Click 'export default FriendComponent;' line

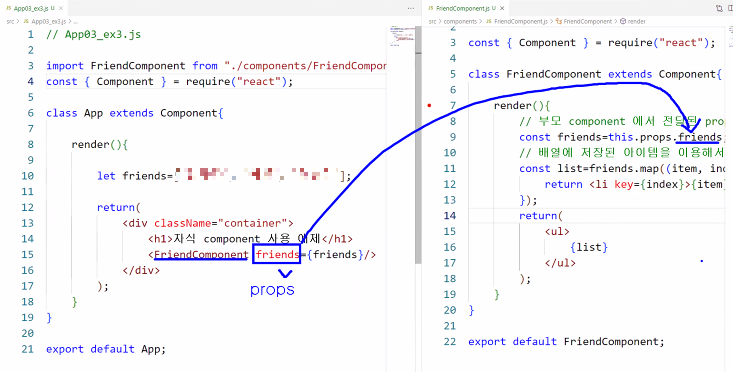566,342
